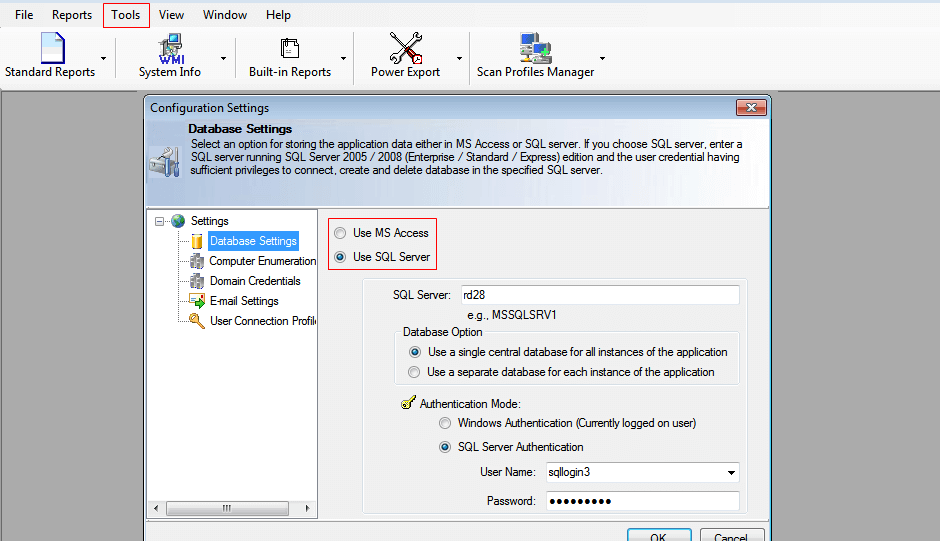Open the Scan Profiles Manager icon
This screenshot has width=940, height=541.
click(535, 48)
